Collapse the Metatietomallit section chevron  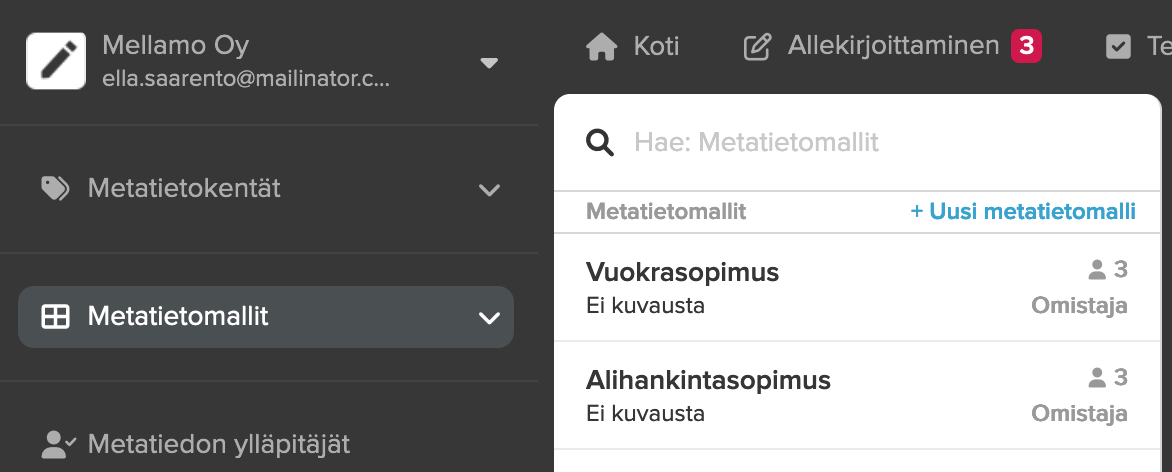pos(490,318)
